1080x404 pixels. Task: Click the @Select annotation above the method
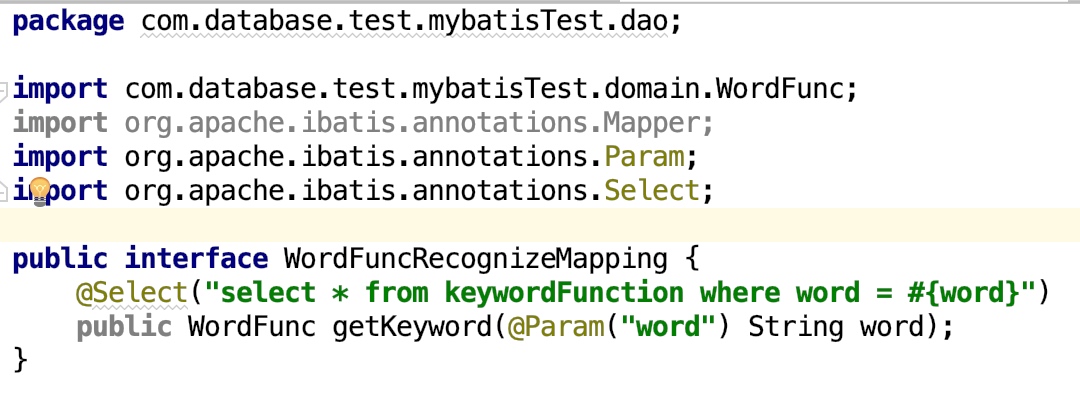131,293
